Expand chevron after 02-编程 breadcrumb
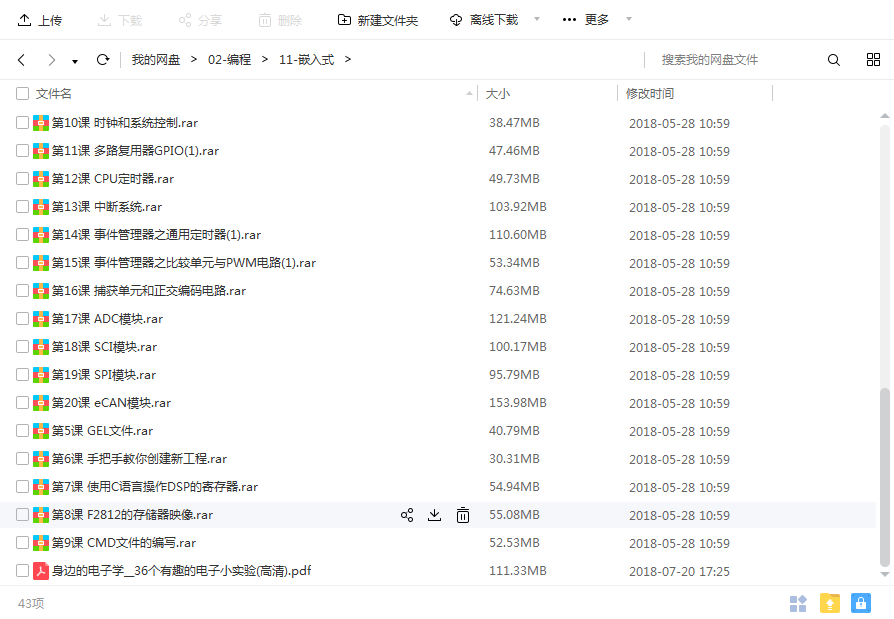 (265, 59)
